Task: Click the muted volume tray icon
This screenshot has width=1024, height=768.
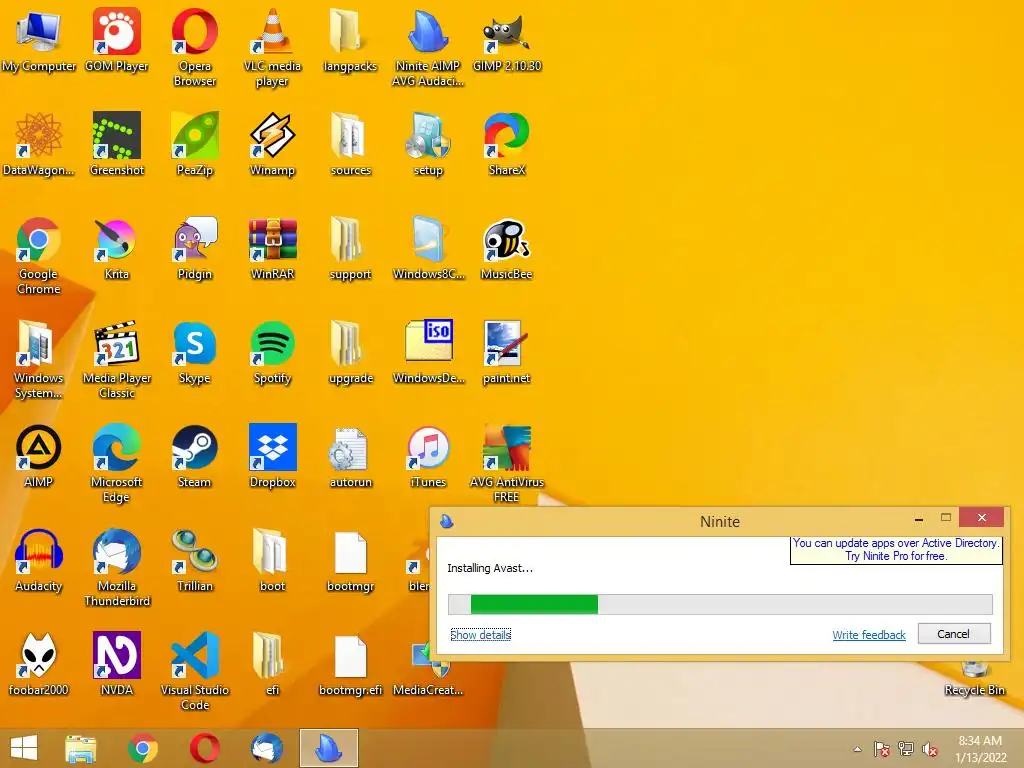Action: (929, 749)
